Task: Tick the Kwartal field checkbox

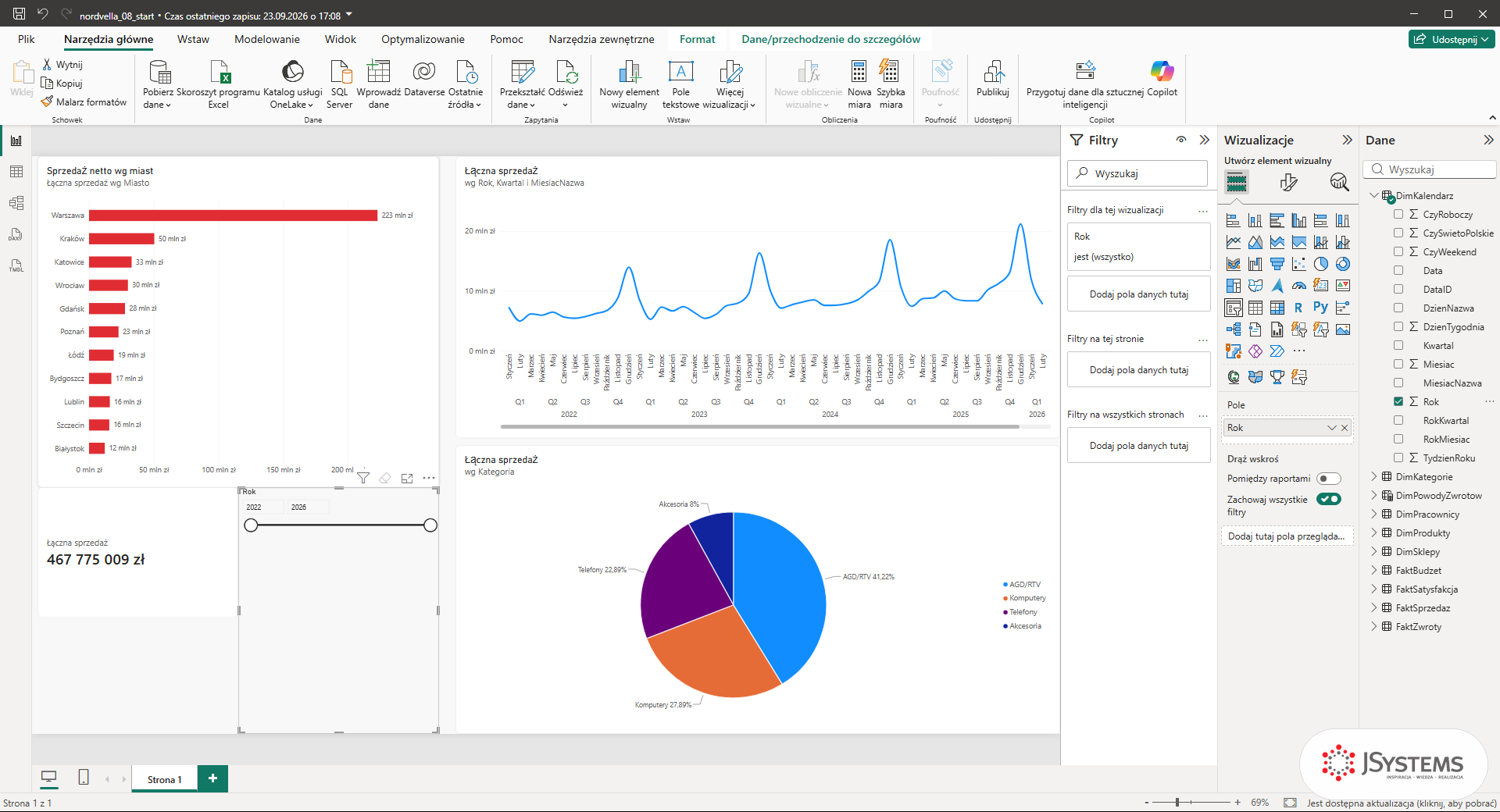Action: click(x=1398, y=345)
